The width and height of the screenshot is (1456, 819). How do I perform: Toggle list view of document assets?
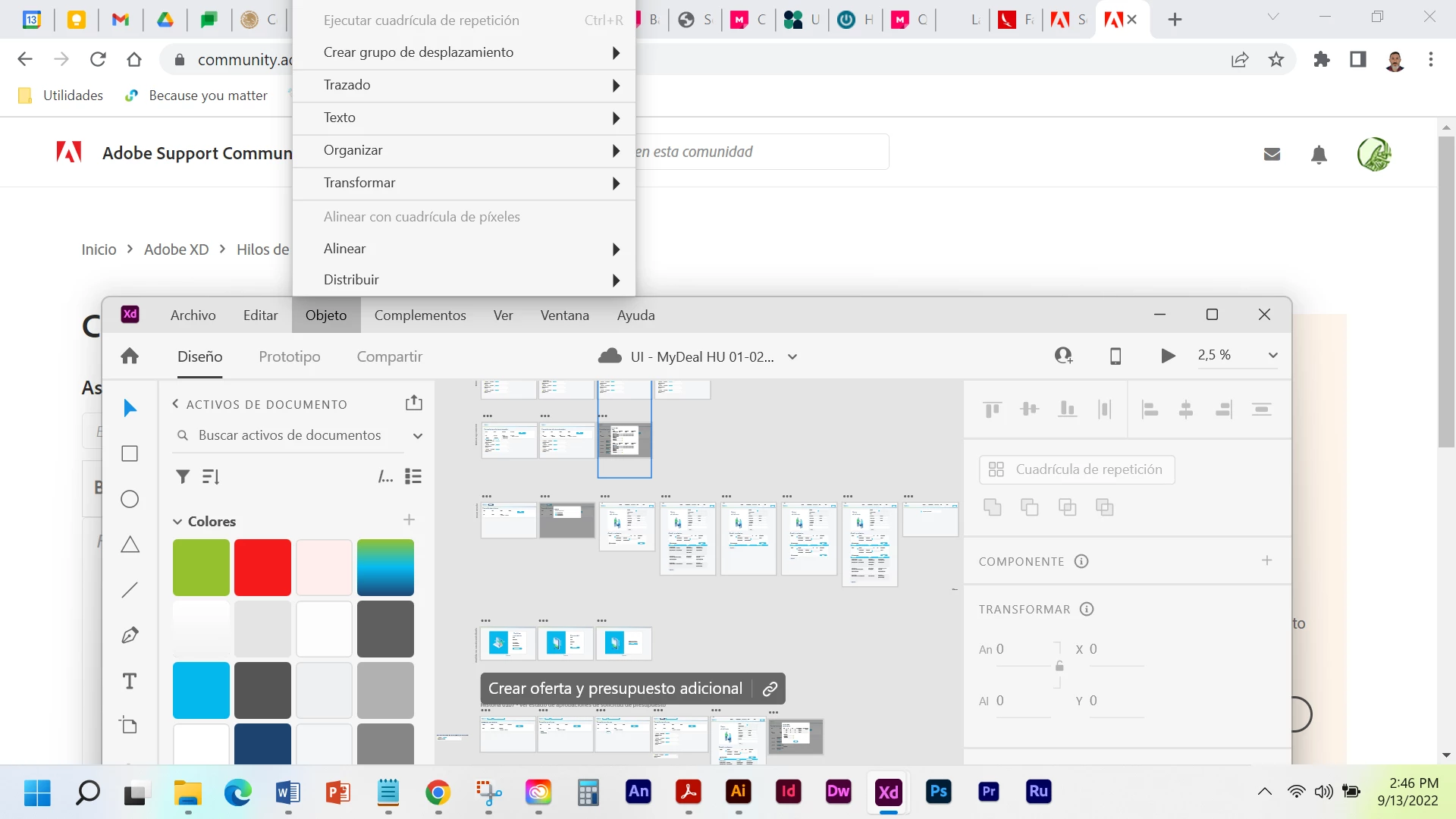click(413, 476)
